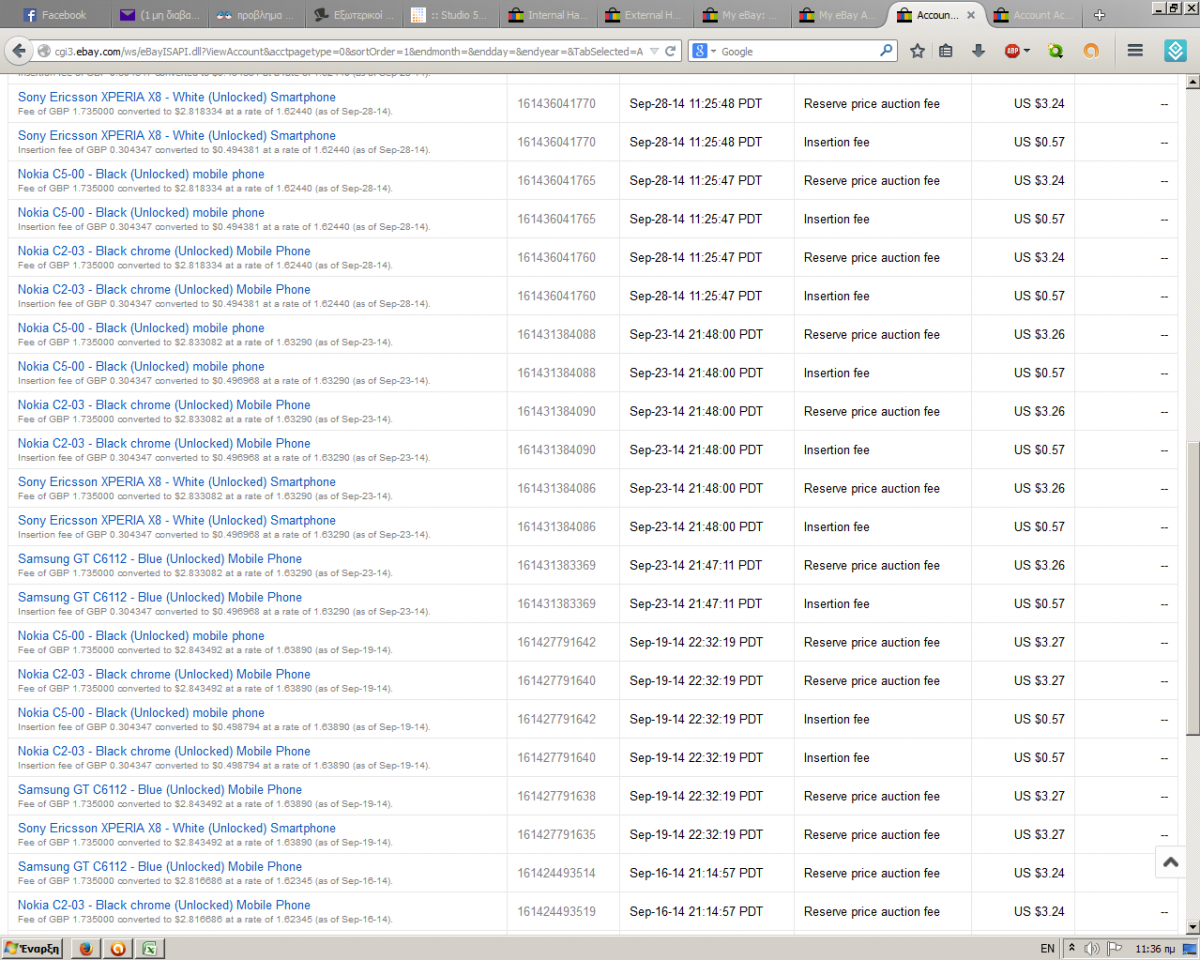The image size is (1200, 960).
Task: Click item number 161424493514
Action: (556, 873)
